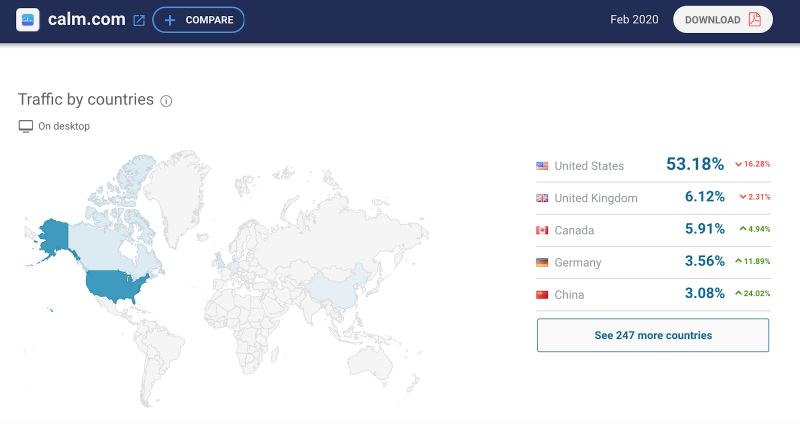
Task: Click the info icon beside Traffic by countries
Action: click(x=166, y=101)
